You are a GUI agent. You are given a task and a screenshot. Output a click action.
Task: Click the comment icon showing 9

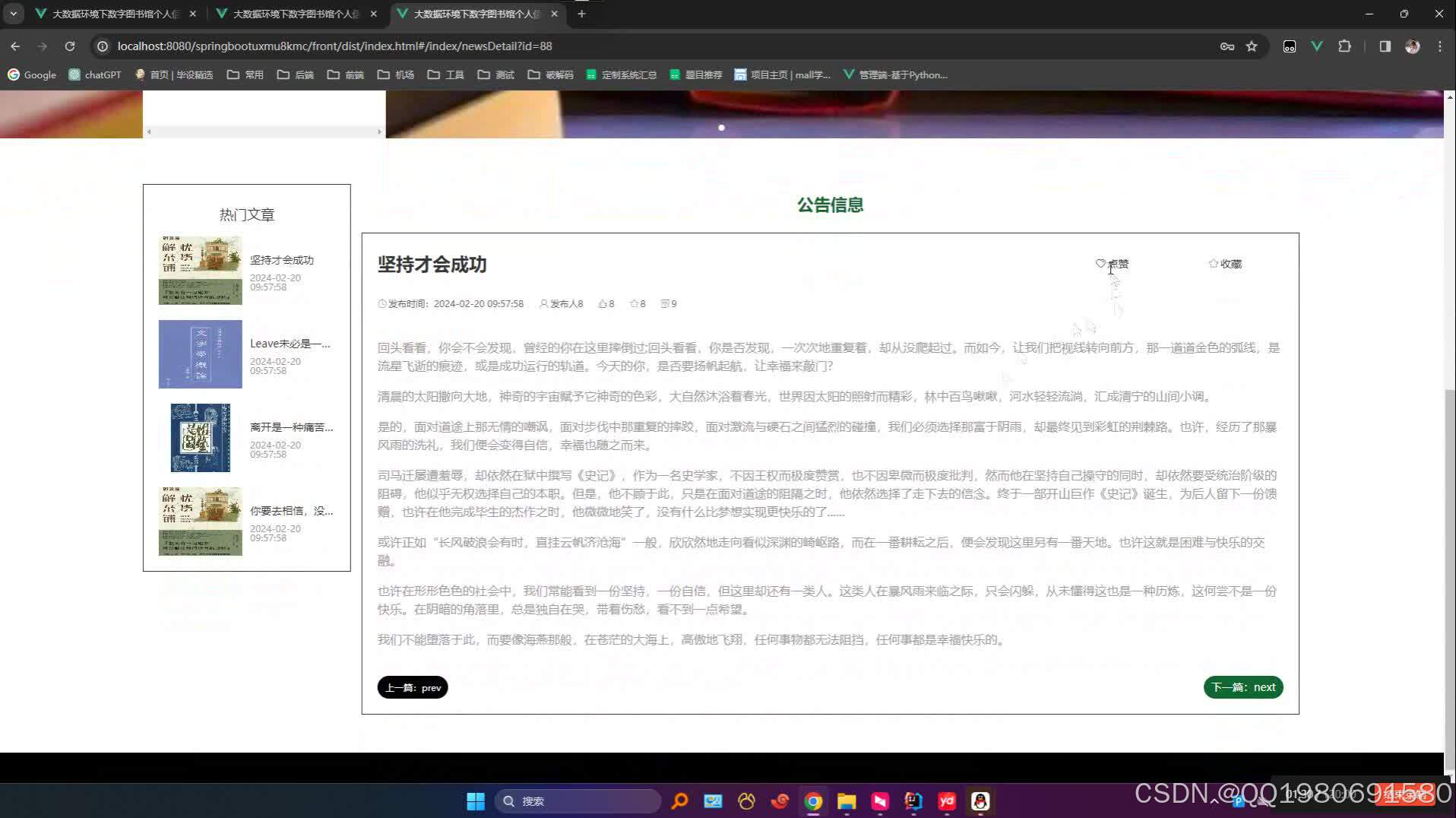point(664,303)
